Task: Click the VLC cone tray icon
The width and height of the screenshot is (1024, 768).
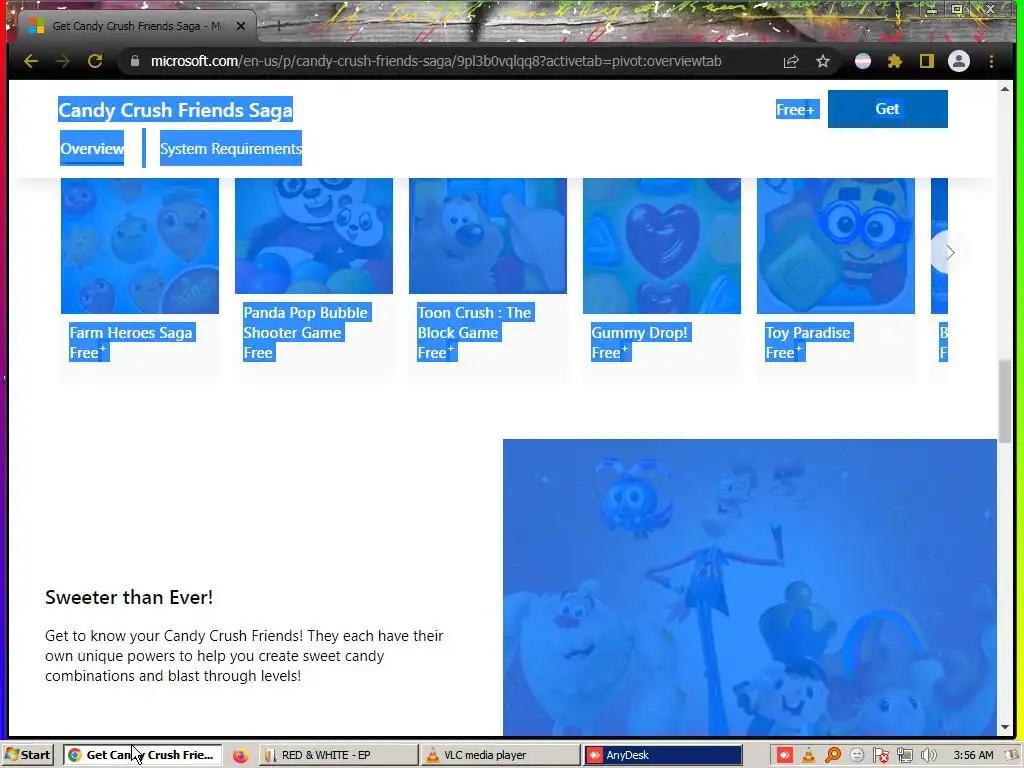Action: [x=808, y=755]
